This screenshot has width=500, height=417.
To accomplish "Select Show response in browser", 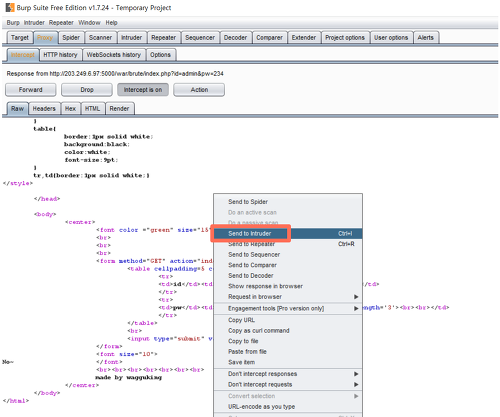I will 288,286.
